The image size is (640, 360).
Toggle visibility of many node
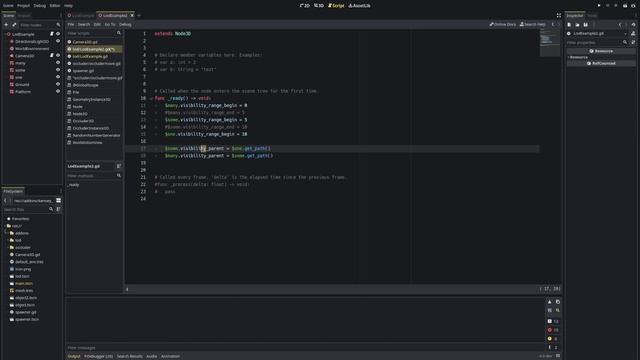58,63
